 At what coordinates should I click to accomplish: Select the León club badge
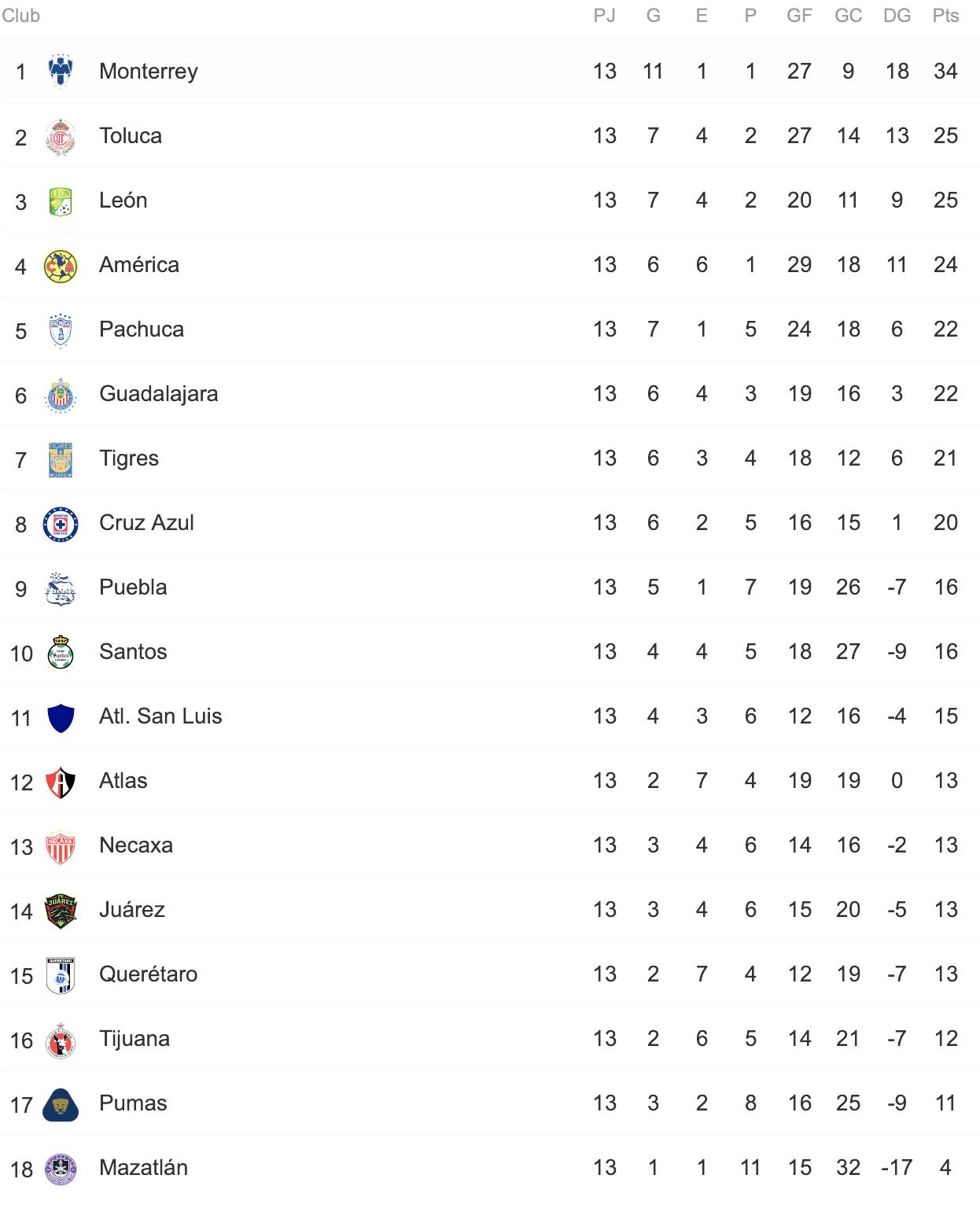[61, 201]
